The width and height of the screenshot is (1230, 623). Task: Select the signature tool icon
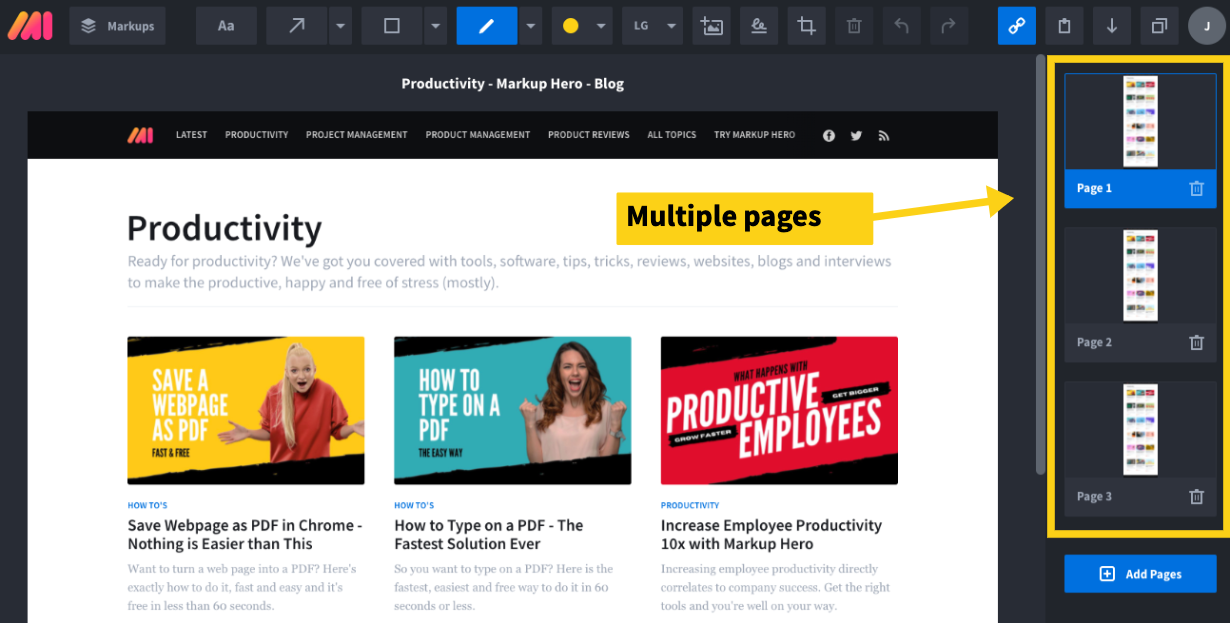tap(759, 26)
